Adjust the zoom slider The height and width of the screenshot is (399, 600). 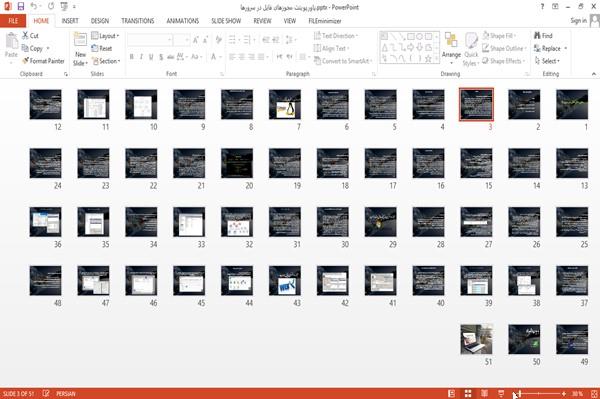point(540,394)
